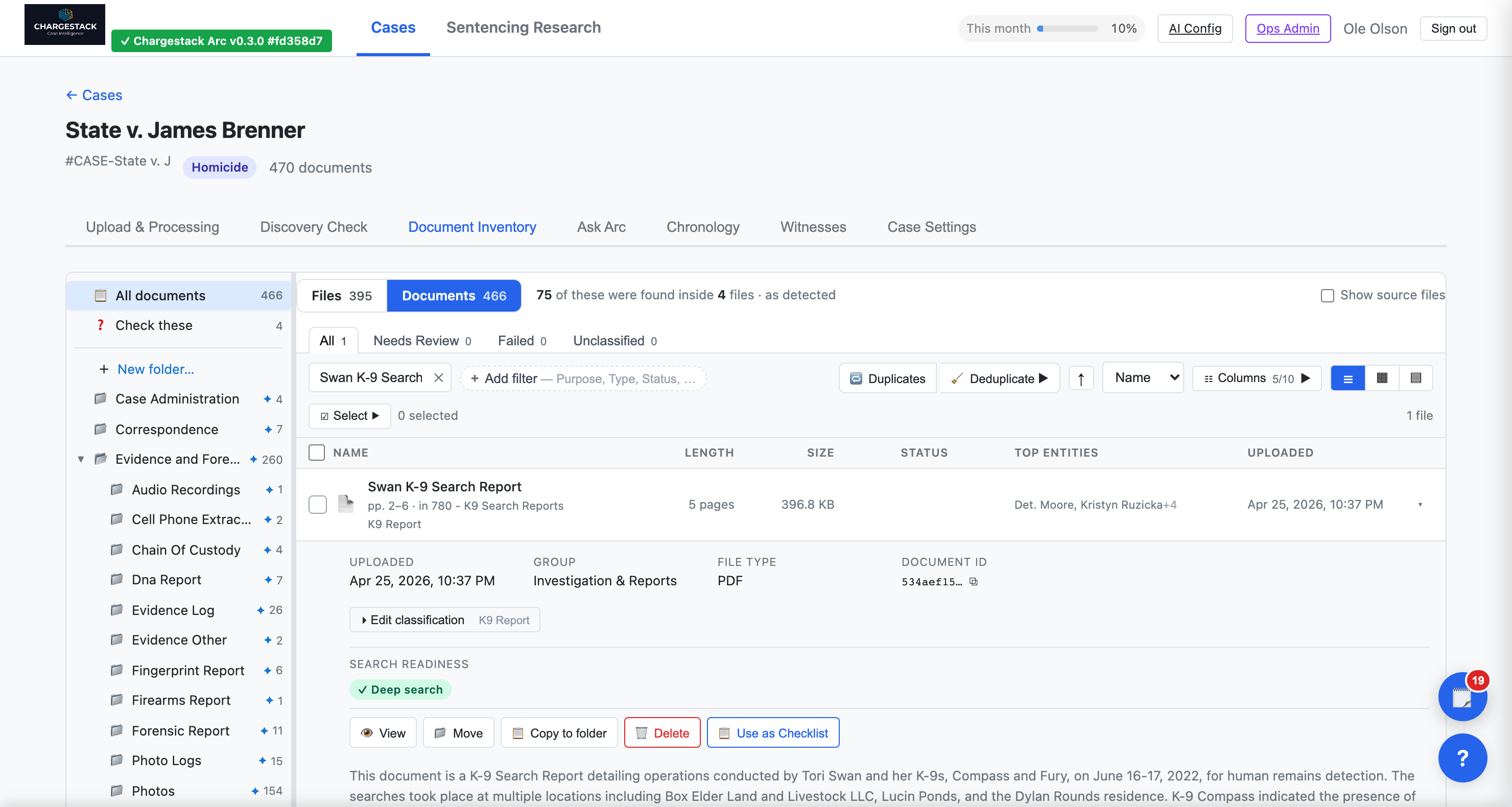
Task: Collapse the Swan K-9 row details arrow
Action: [x=1420, y=505]
